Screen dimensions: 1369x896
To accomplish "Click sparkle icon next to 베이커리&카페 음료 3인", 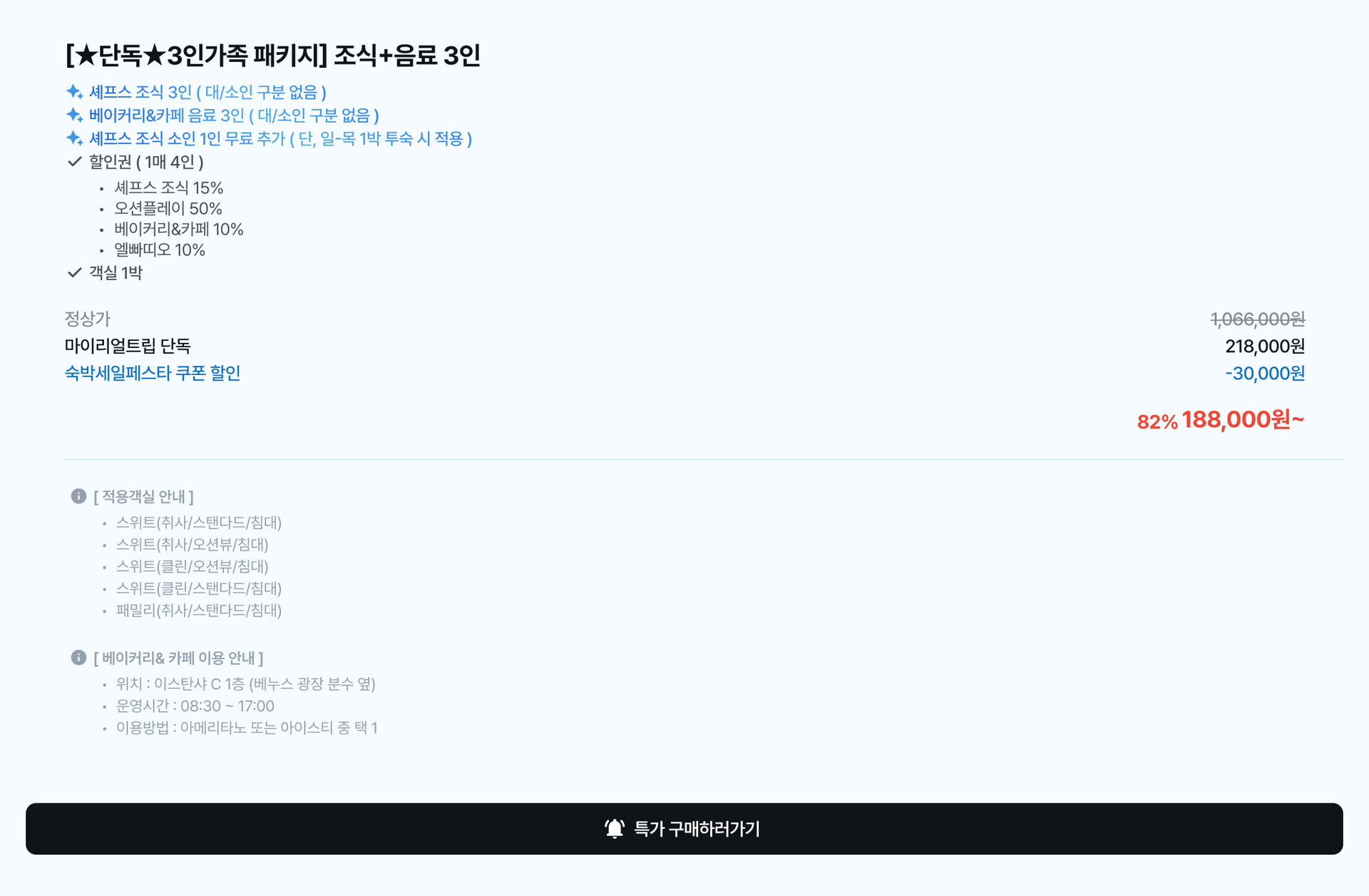I will pos(74,115).
